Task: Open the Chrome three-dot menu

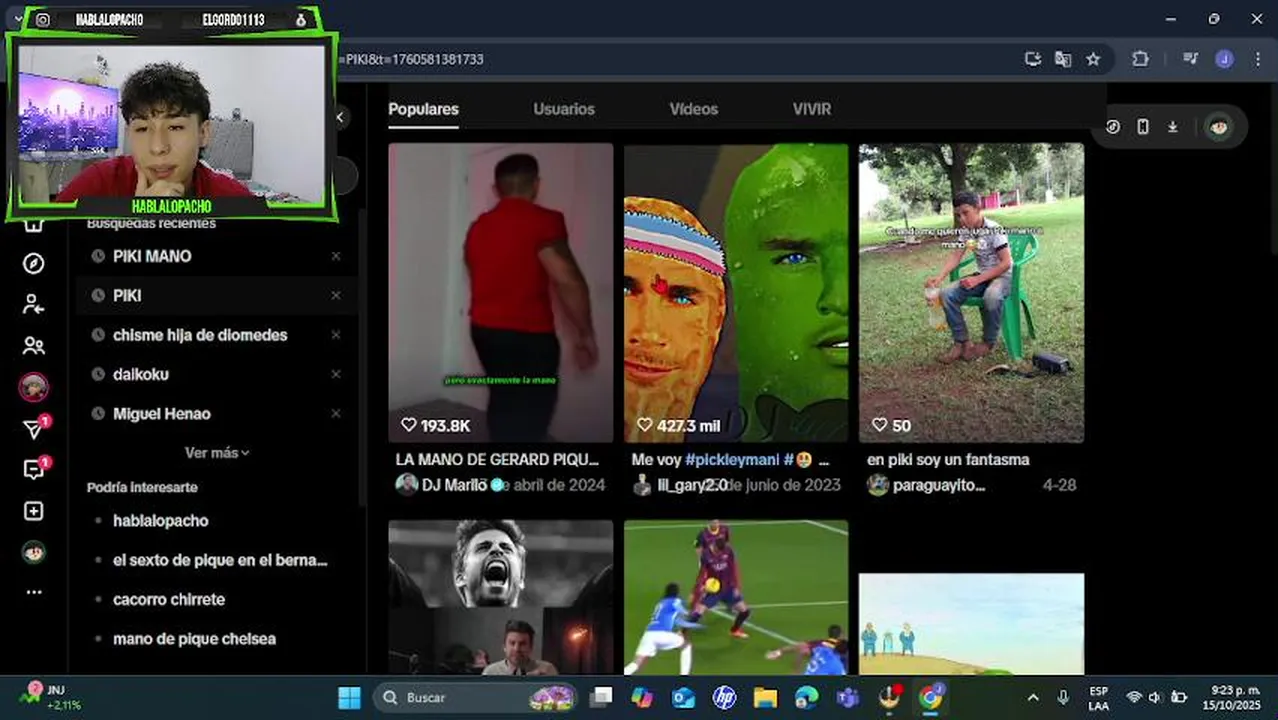Action: point(1258,59)
